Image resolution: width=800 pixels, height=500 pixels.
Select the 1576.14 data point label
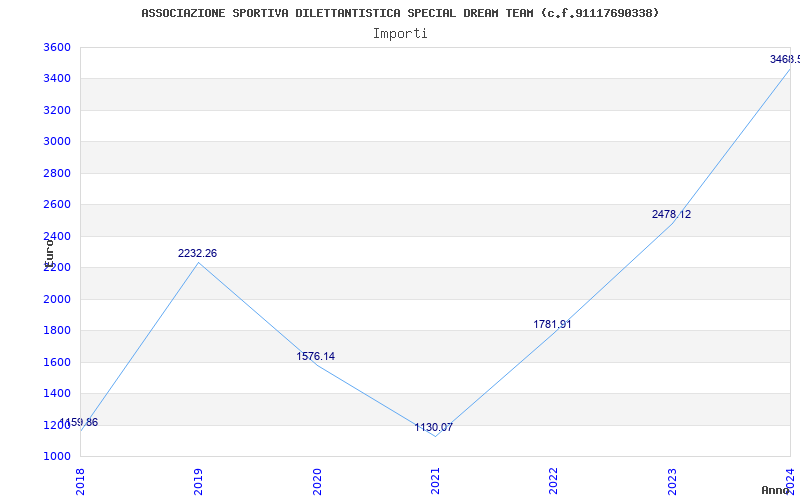click(x=315, y=357)
